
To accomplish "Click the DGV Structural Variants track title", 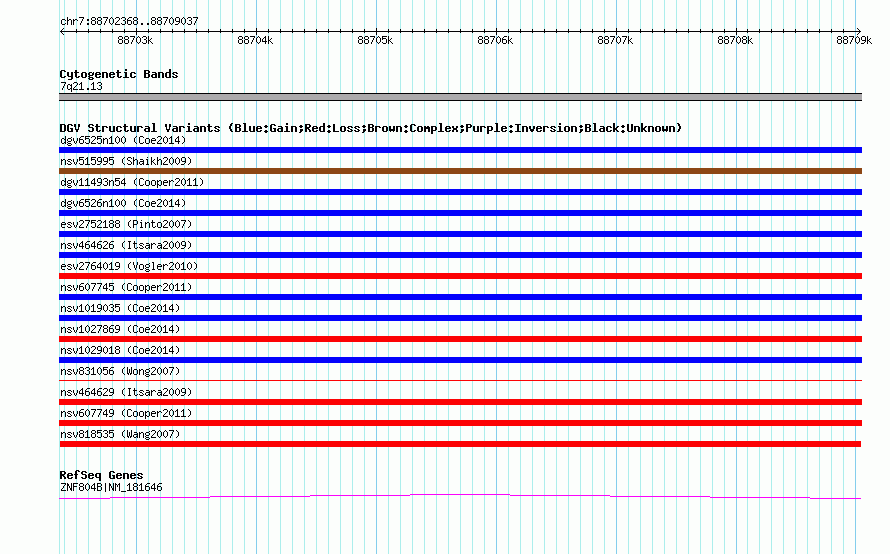I will coord(370,128).
